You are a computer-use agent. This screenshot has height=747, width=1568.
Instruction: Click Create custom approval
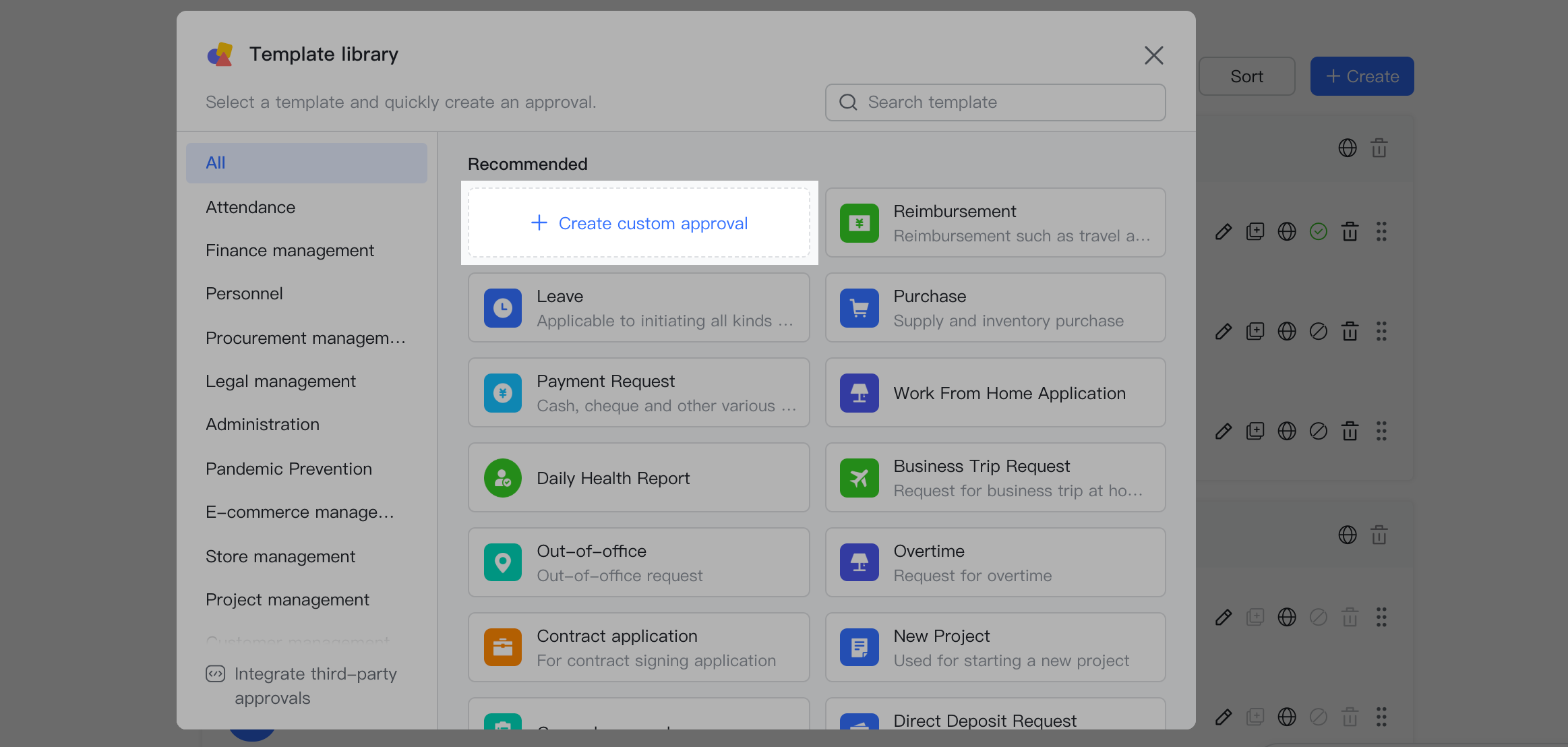coord(638,222)
